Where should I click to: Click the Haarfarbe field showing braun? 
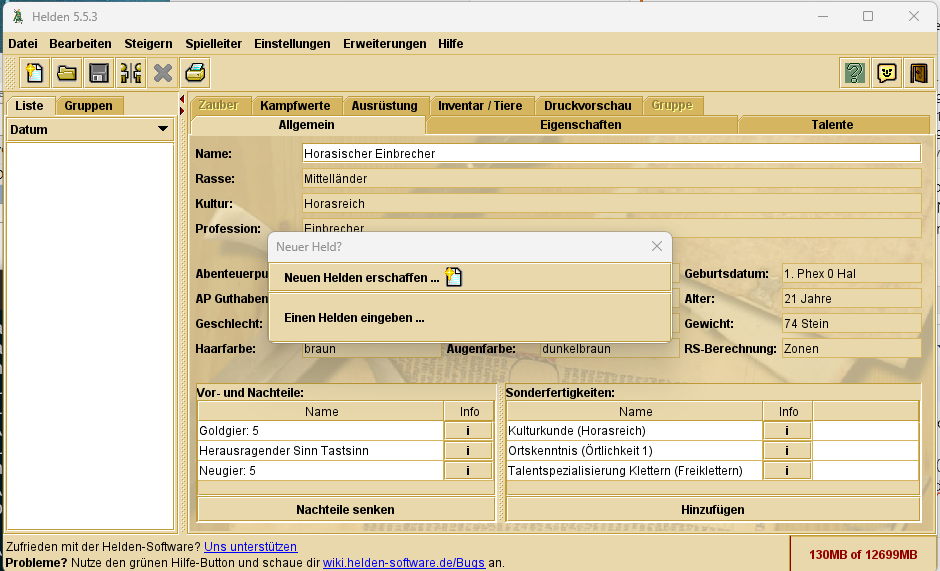pyautogui.click(x=372, y=349)
